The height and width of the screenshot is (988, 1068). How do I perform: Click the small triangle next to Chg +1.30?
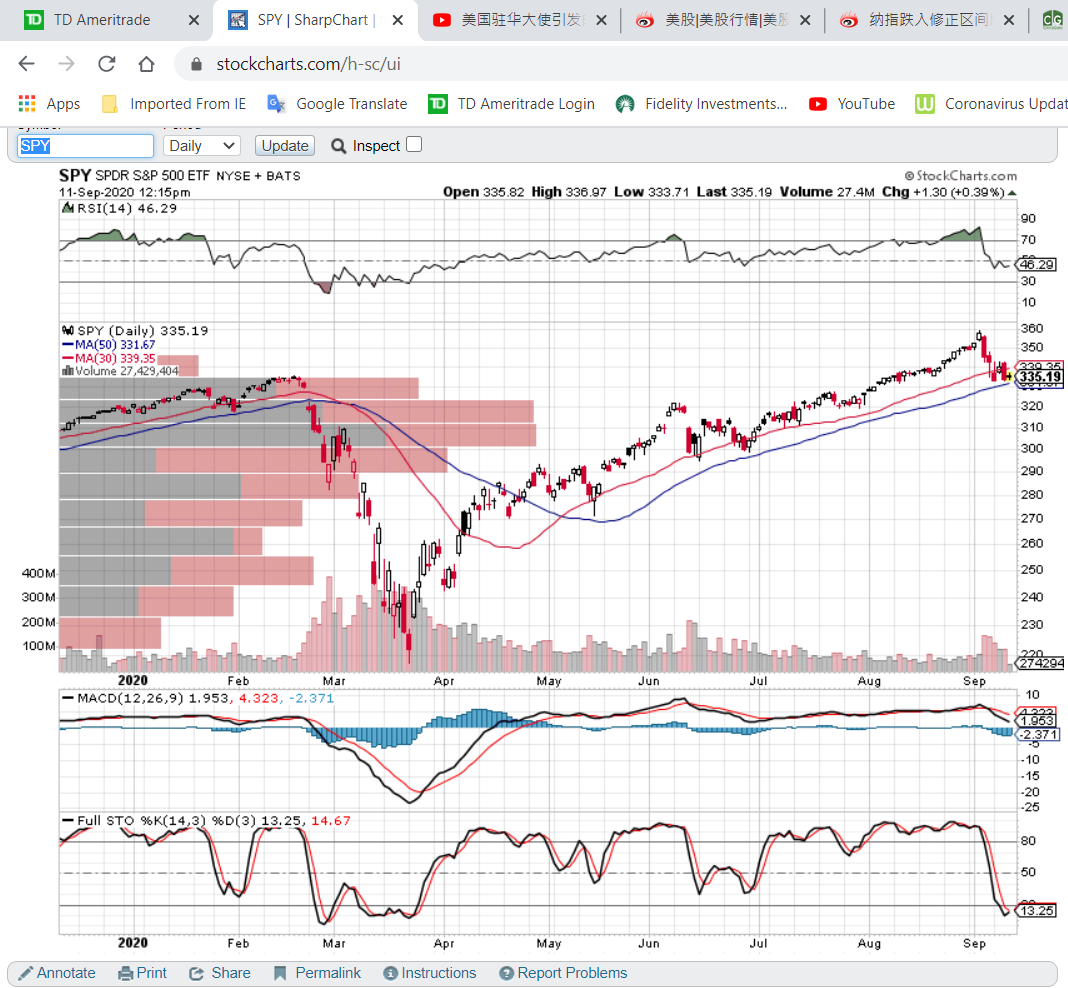(1012, 193)
